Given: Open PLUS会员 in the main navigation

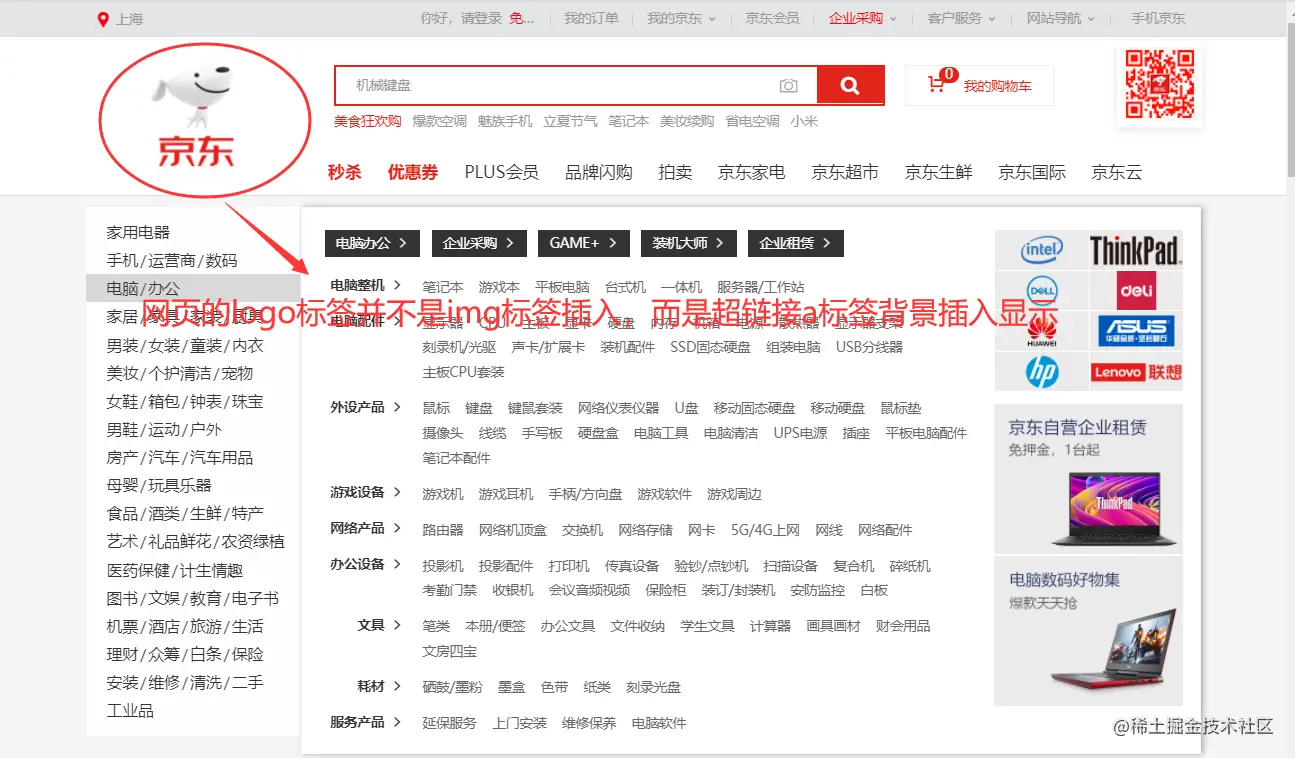Looking at the screenshot, I should (502, 172).
